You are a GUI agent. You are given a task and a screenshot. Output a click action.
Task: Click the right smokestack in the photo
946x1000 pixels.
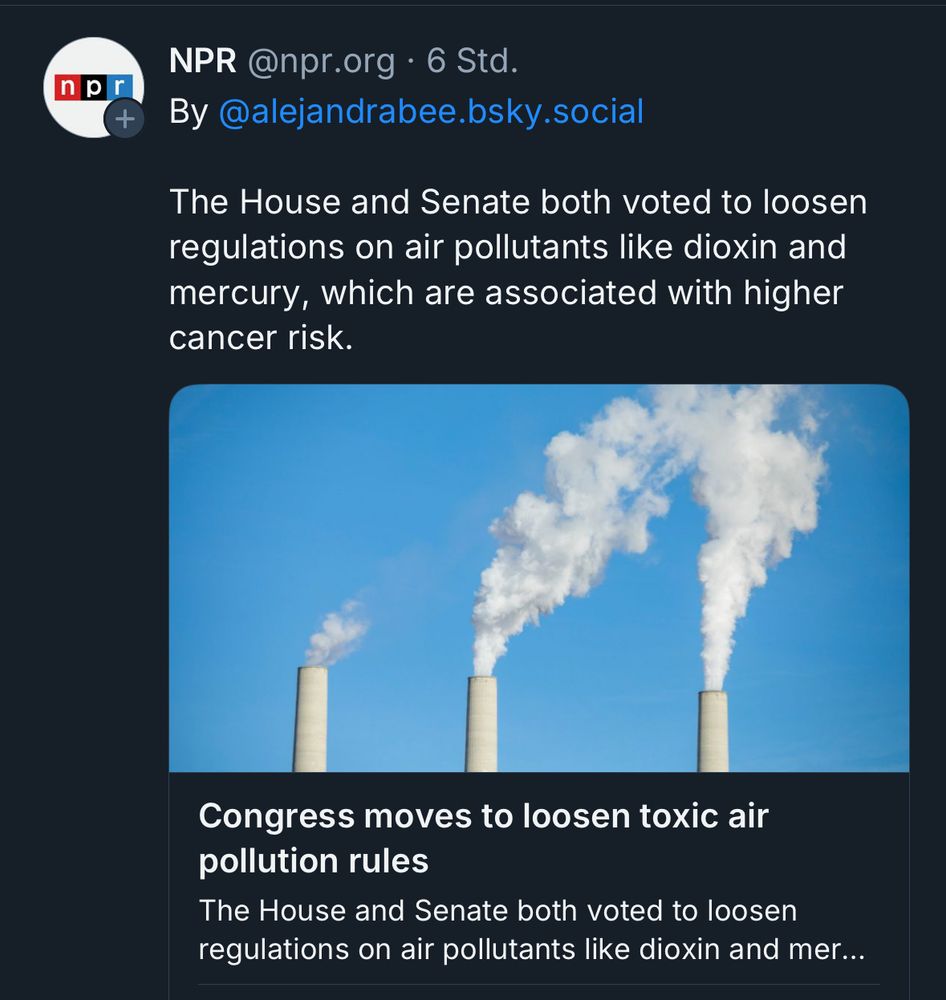(x=713, y=730)
